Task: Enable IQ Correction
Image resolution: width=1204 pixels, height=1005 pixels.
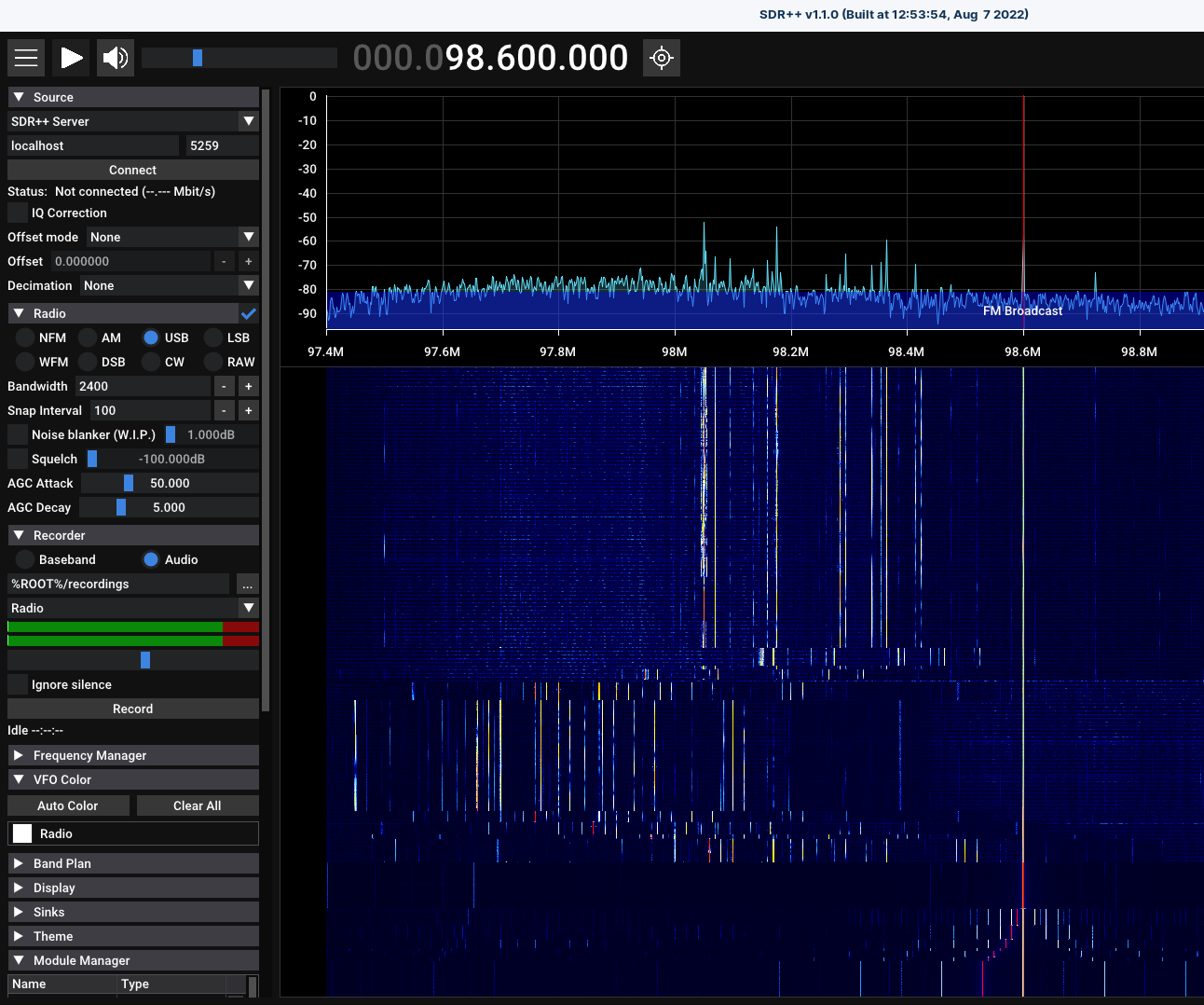Action: [x=17, y=213]
